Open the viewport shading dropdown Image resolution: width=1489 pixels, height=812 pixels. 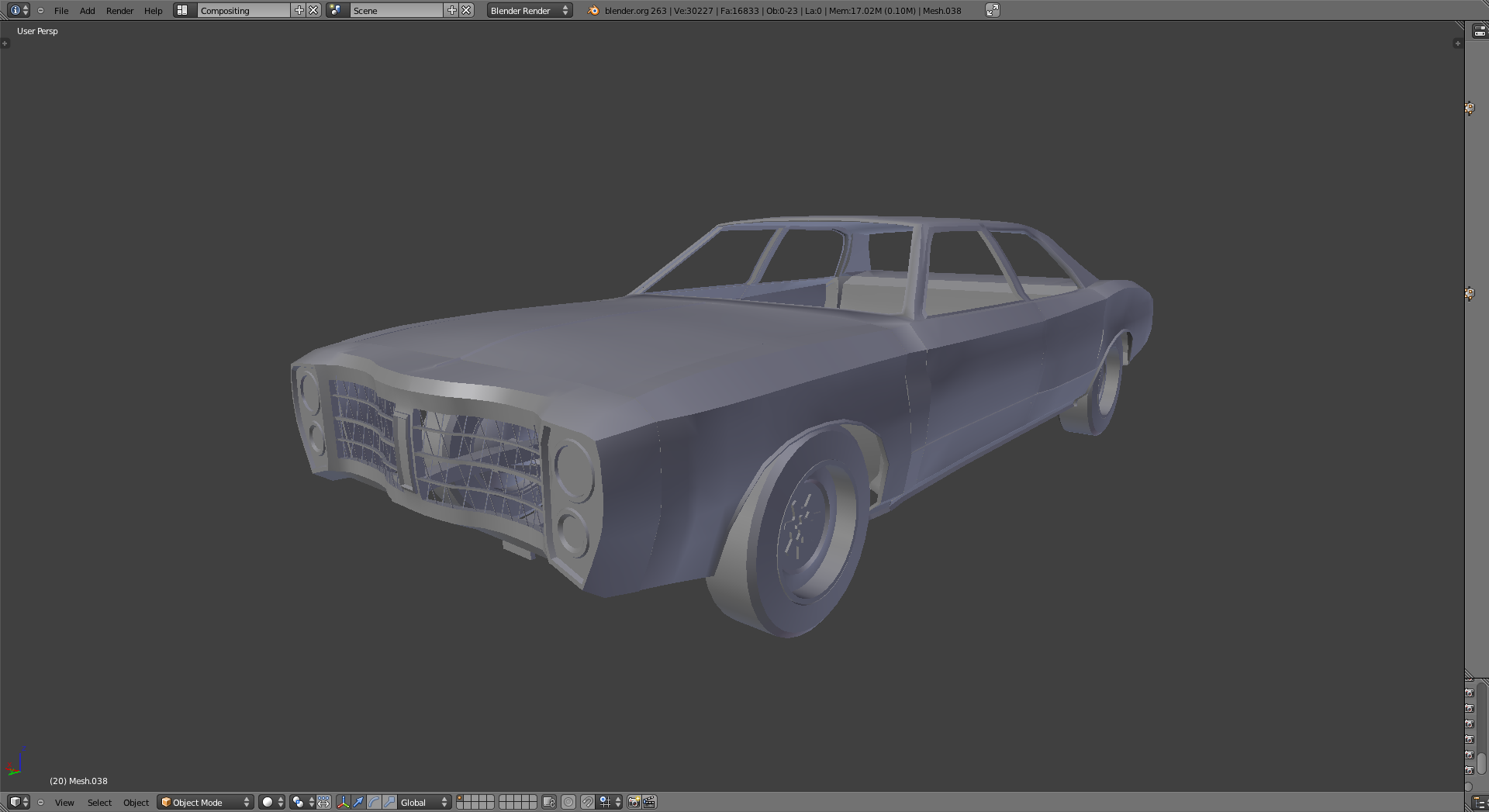click(x=272, y=802)
